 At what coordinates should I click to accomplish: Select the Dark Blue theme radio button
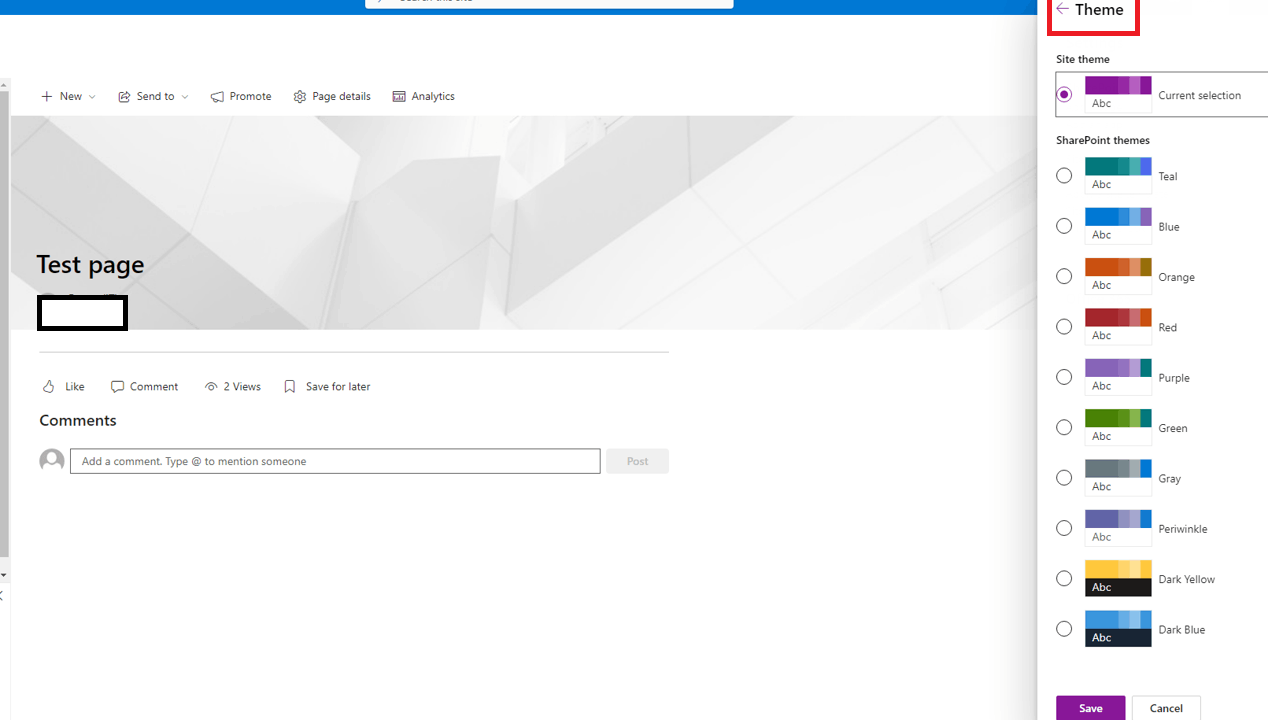pyautogui.click(x=1064, y=628)
